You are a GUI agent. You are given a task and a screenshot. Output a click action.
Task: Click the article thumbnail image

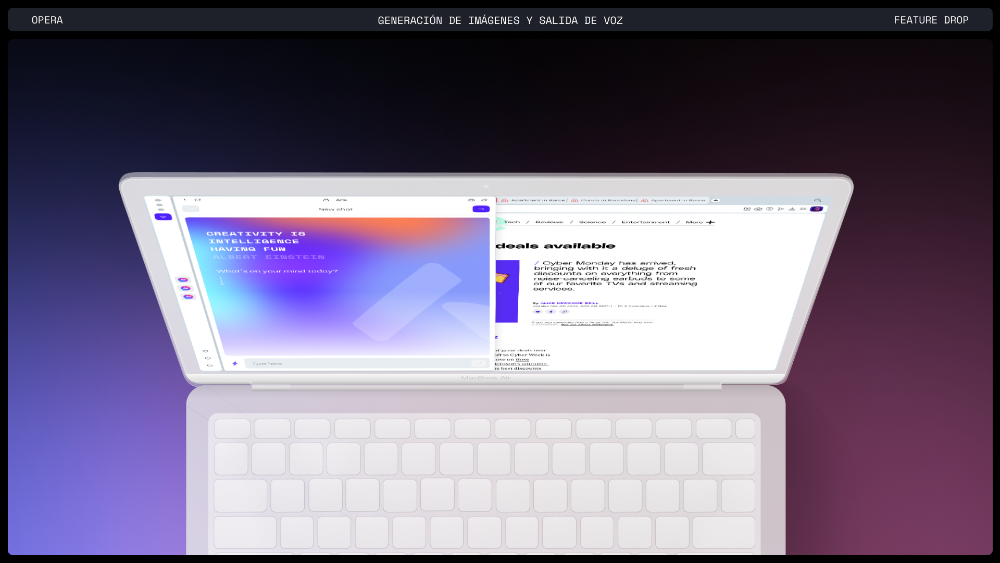(x=507, y=291)
